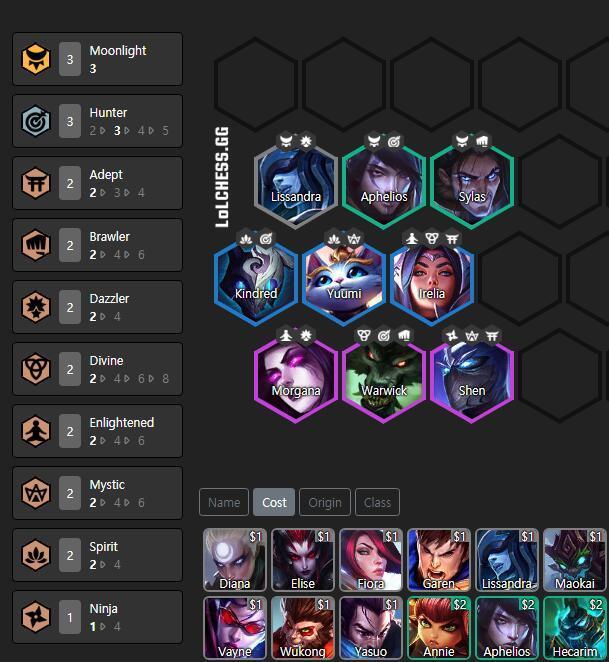Select Aphelios hexagon on the board

384,186
